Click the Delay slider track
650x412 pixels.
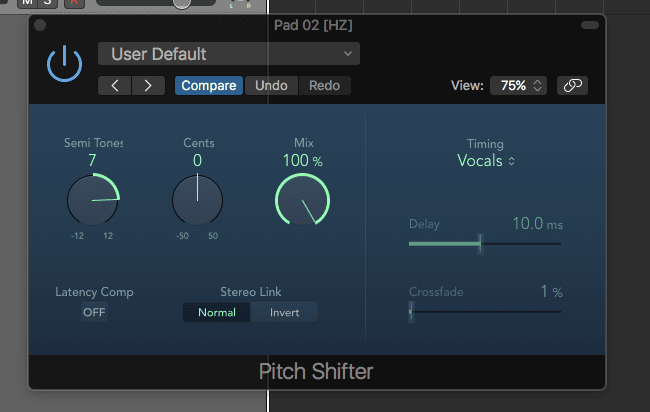tap(520, 243)
